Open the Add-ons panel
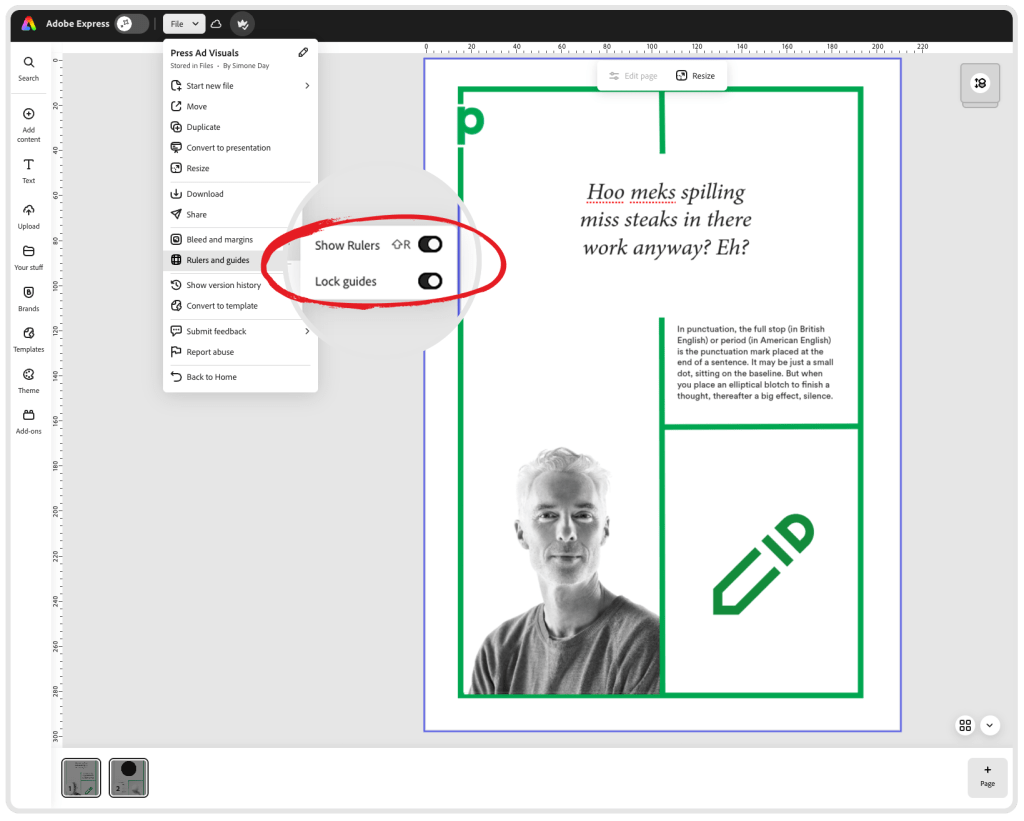 28,421
